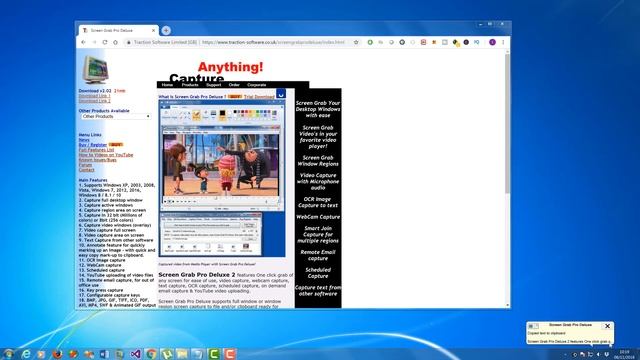Open the Buy / Register link
Screen dimensions: 640x360
(x=93, y=145)
